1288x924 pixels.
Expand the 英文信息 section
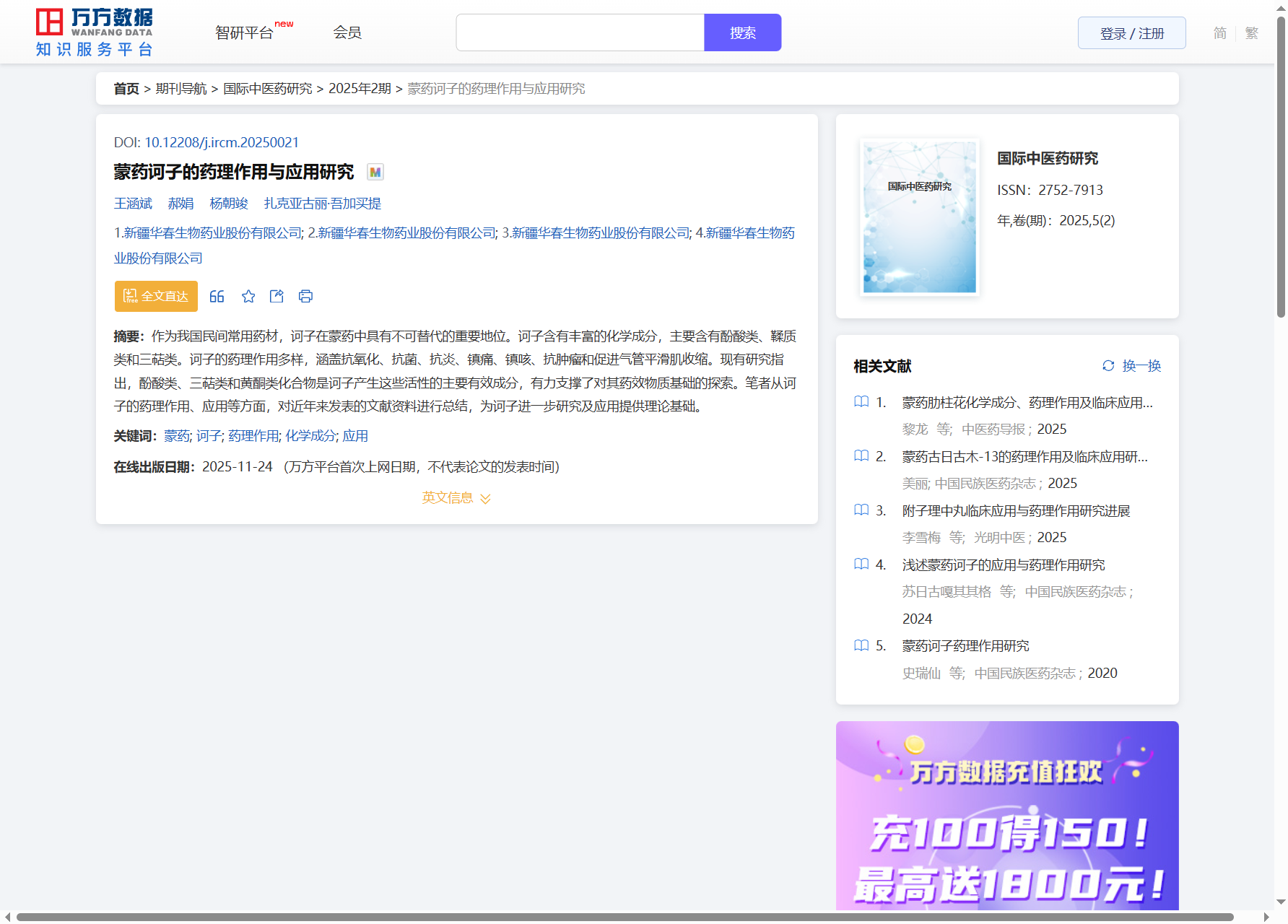pyautogui.click(x=456, y=498)
